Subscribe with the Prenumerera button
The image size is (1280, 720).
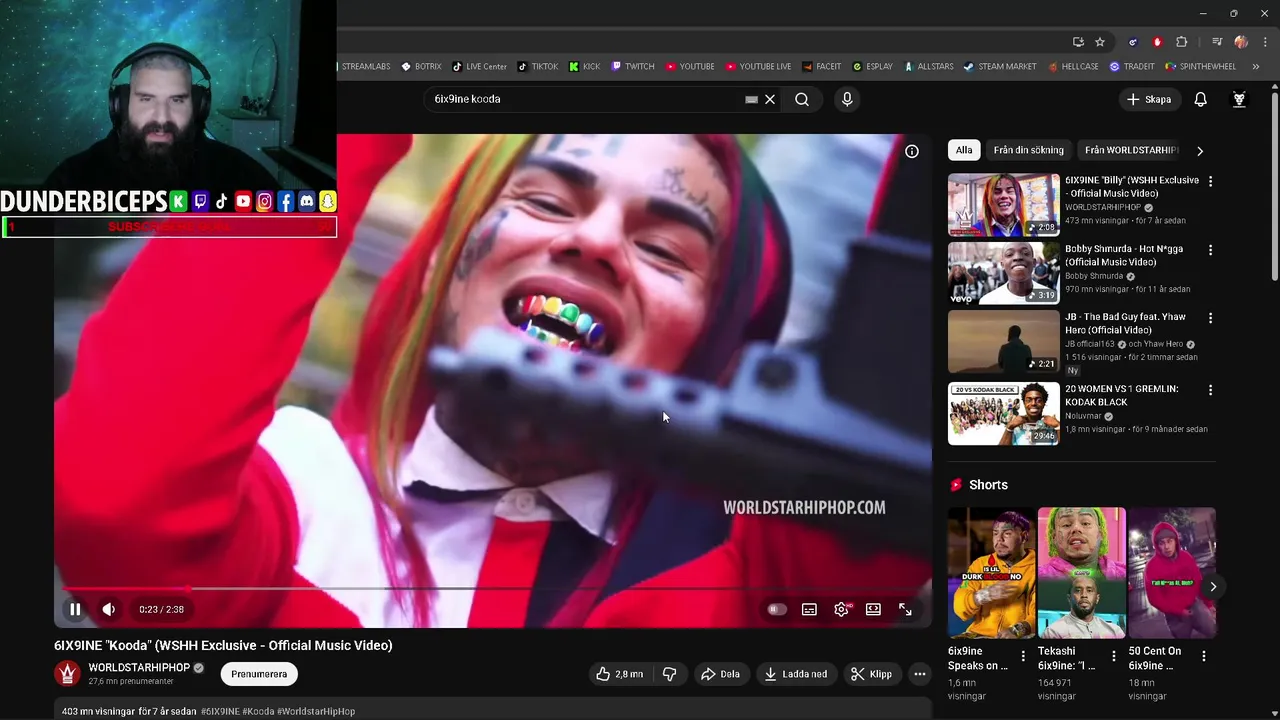259,674
